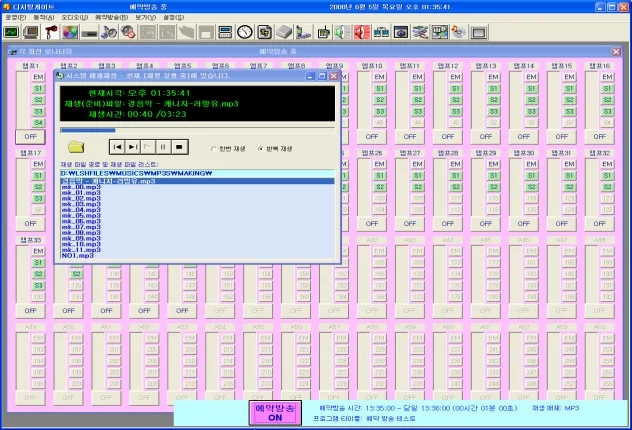The image size is (632, 430).
Task: Open the yellow folder in player dialog
Action: click(x=76, y=147)
